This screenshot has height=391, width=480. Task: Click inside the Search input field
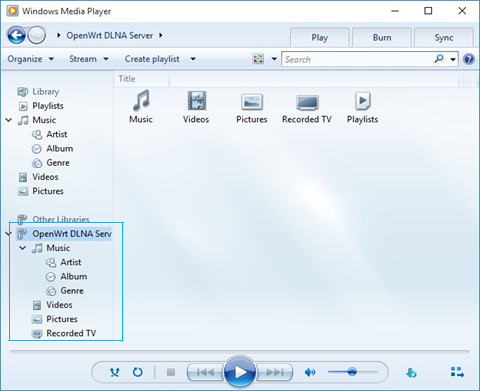pyautogui.click(x=357, y=59)
